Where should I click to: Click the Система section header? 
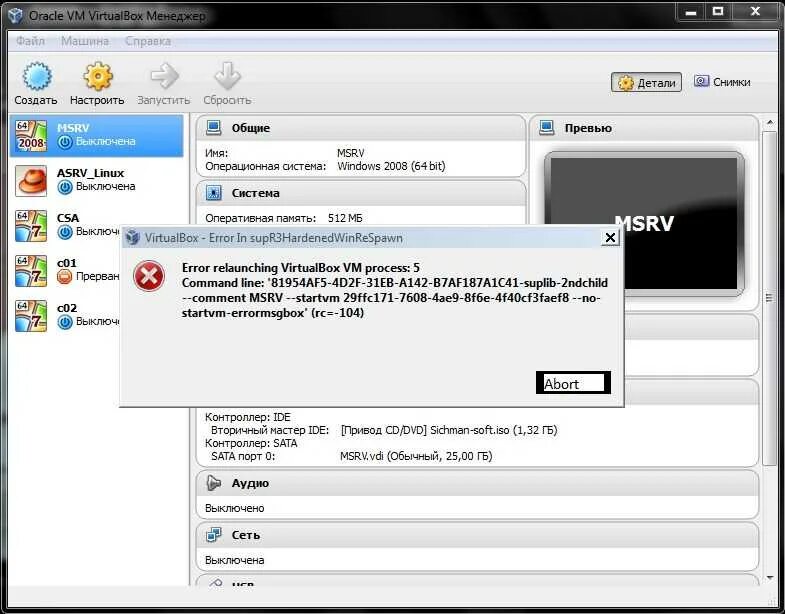(x=360, y=193)
